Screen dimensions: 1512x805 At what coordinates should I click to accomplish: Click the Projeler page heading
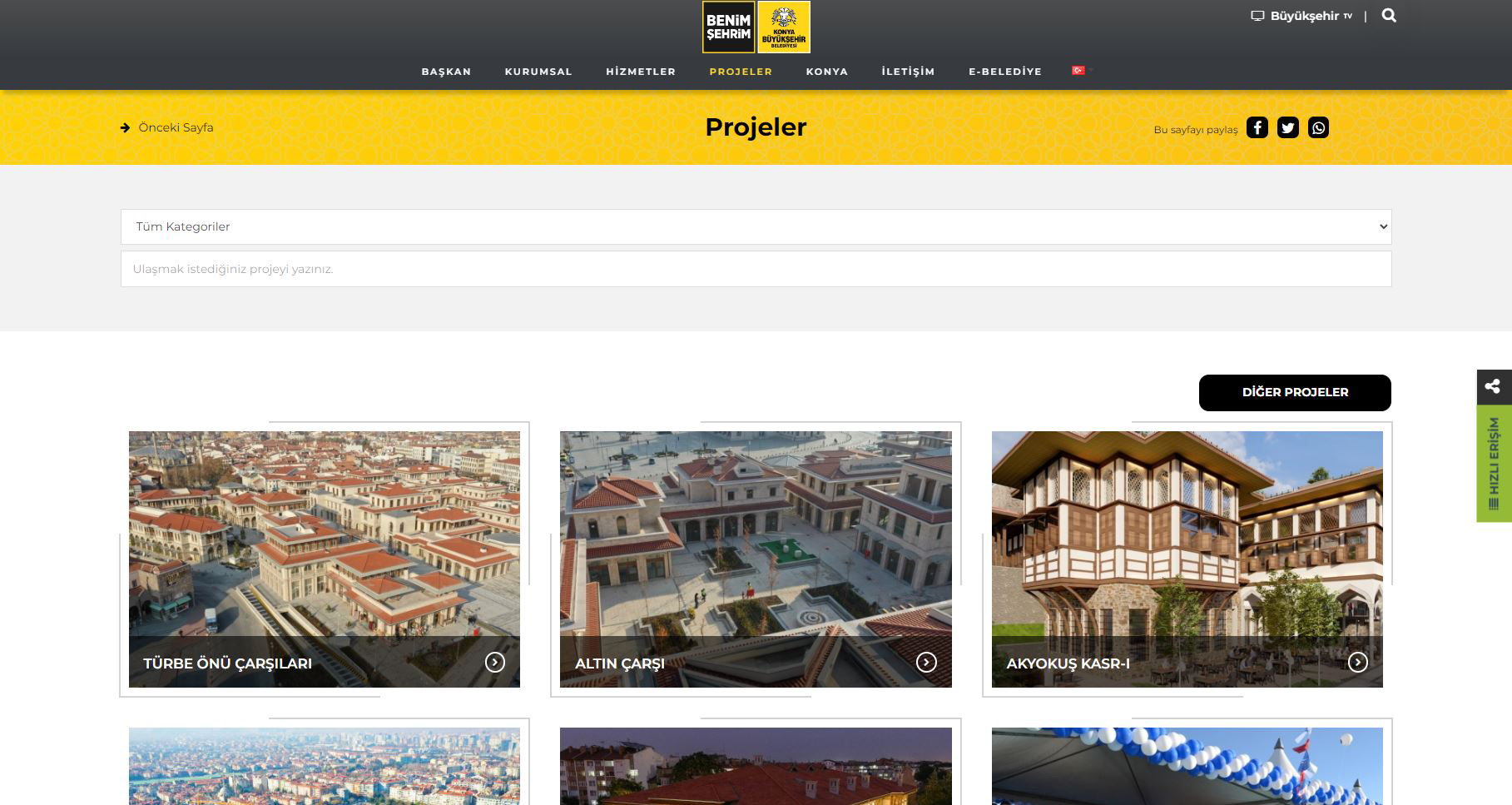tap(756, 127)
